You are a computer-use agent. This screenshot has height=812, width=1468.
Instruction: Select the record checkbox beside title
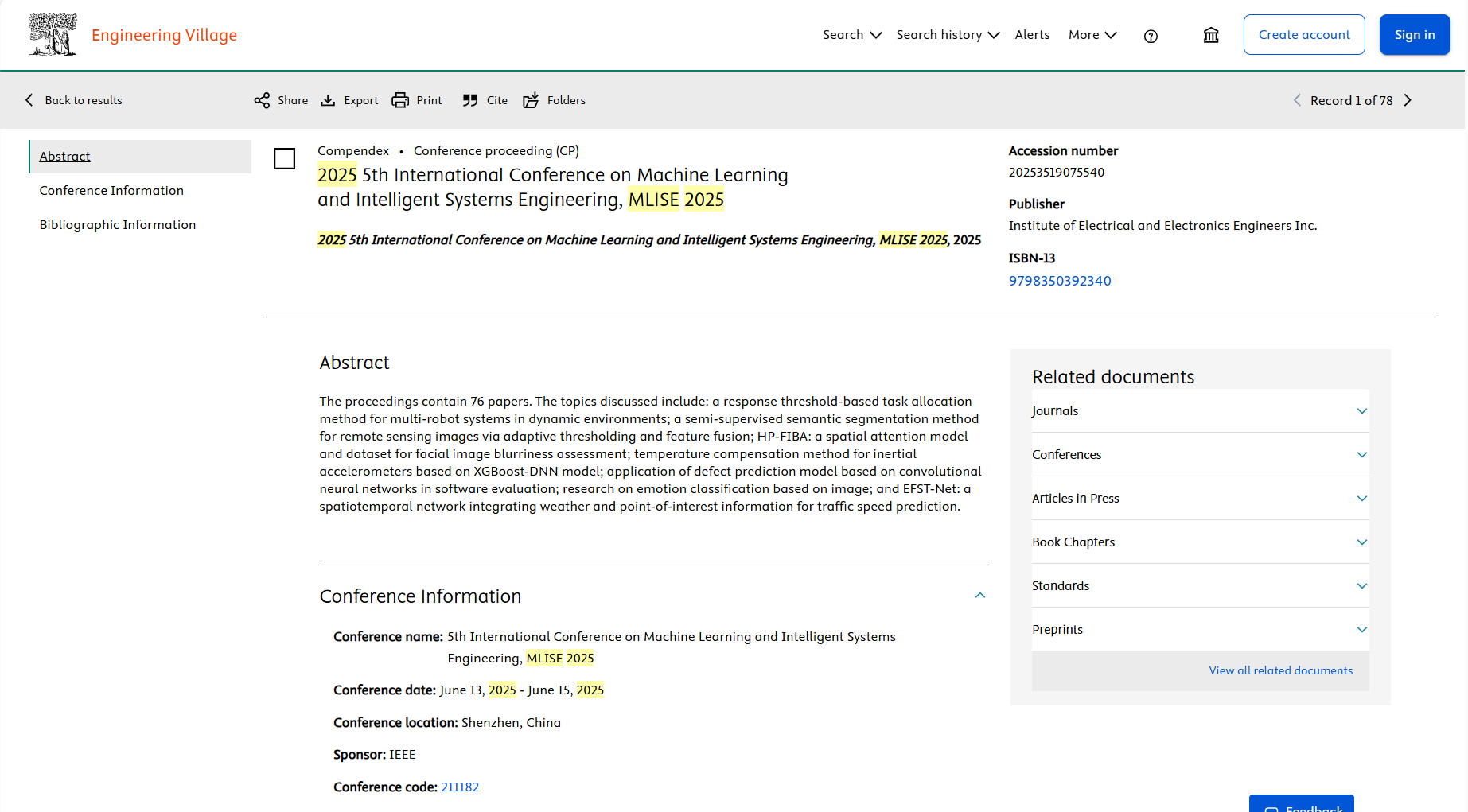284,158
